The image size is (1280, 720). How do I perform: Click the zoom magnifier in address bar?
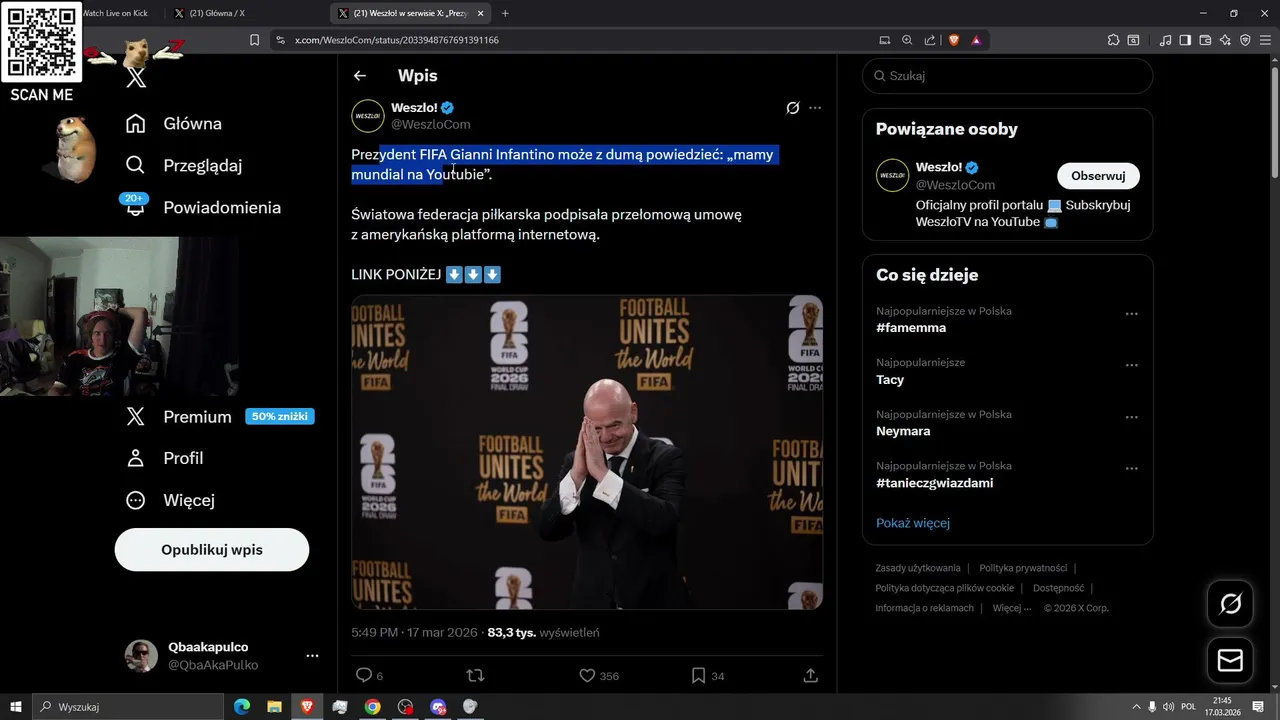point(907,40)
